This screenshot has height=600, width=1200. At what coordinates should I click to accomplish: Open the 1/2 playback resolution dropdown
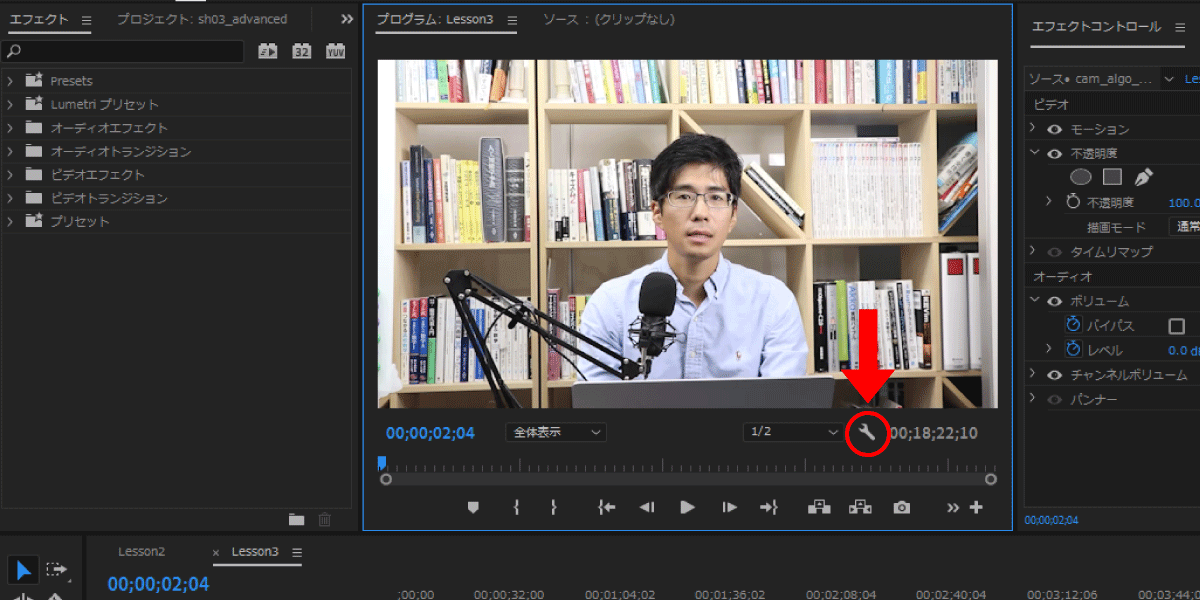coord(794,432)
